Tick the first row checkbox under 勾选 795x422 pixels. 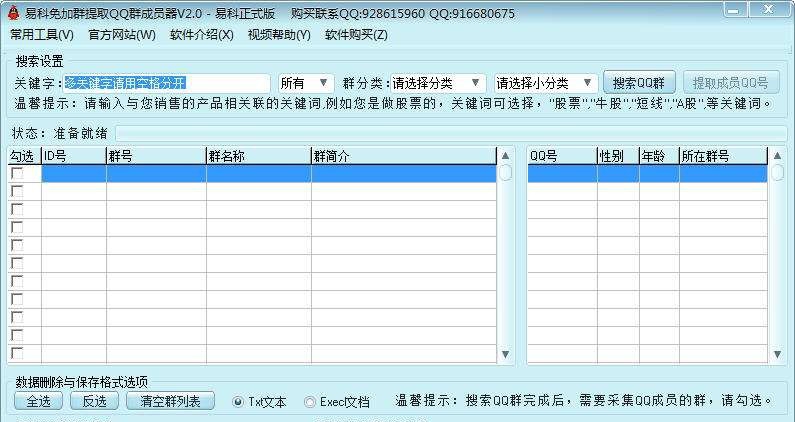pyautogui.click(x=17, y=173)
